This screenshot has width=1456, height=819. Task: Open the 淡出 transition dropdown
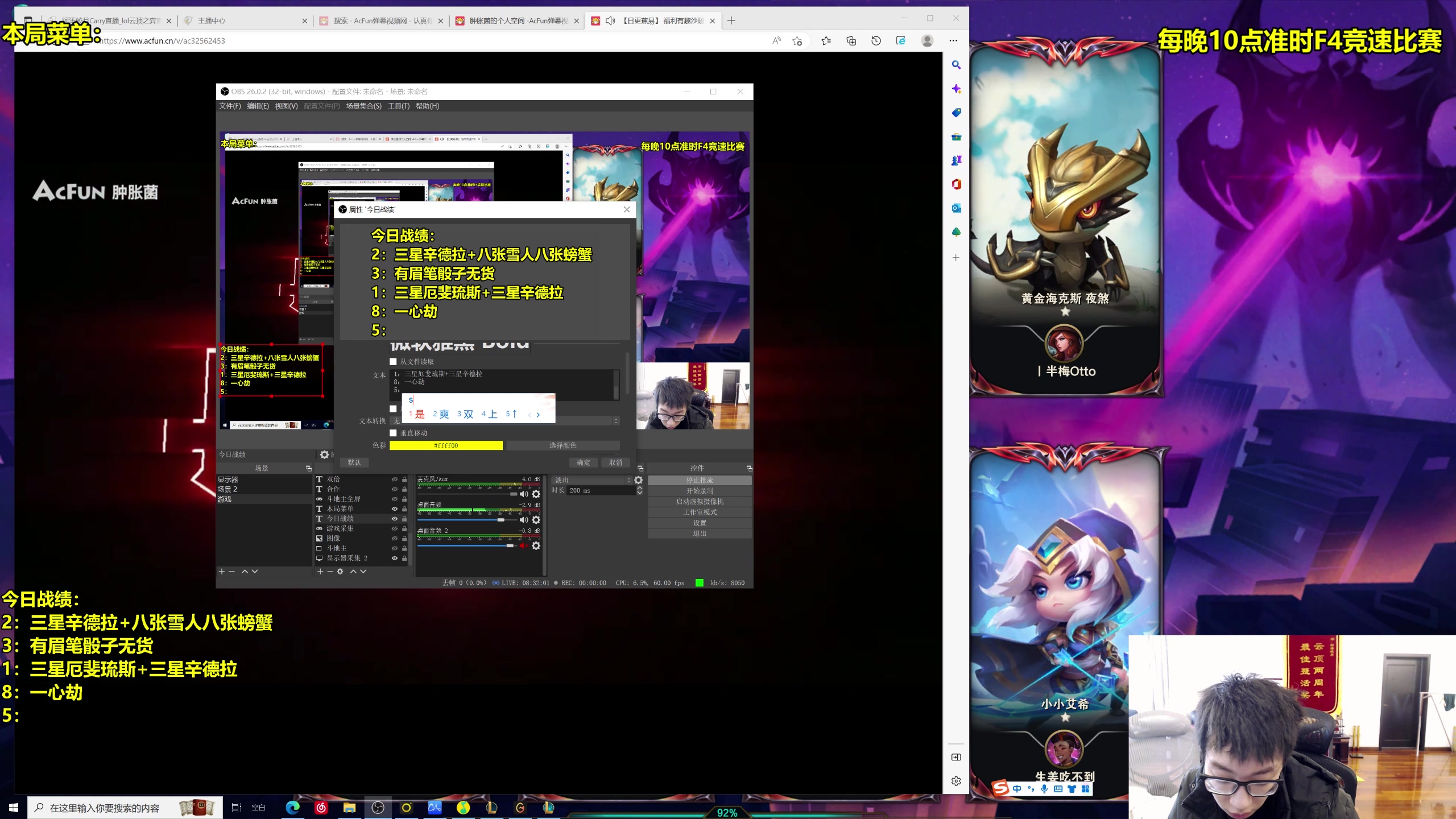[591, 481]
